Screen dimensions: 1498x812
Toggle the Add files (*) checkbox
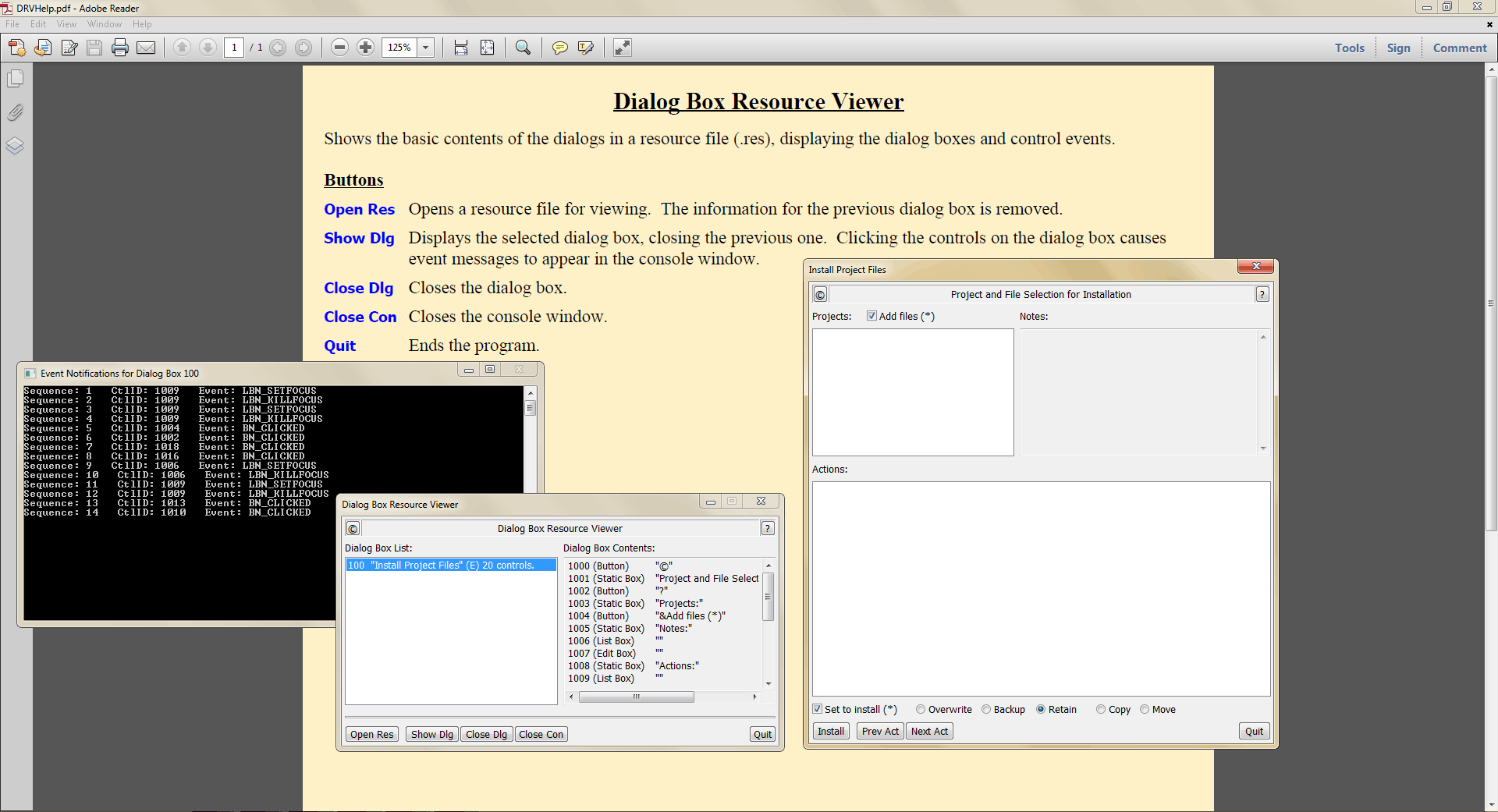[x=871, y=316]
